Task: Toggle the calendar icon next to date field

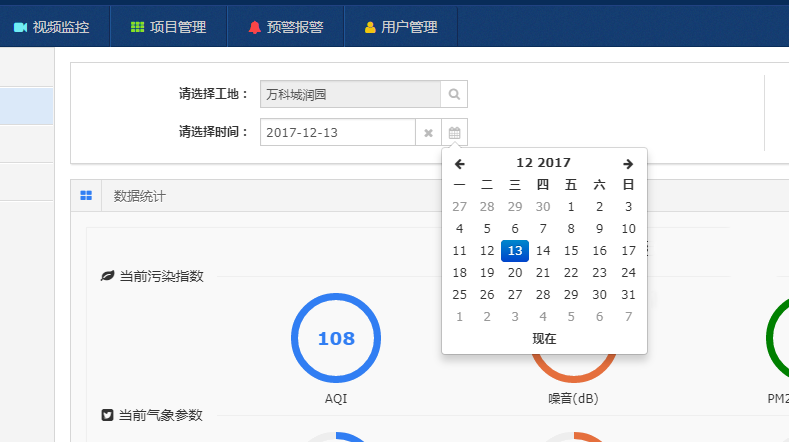Action: 454,132
